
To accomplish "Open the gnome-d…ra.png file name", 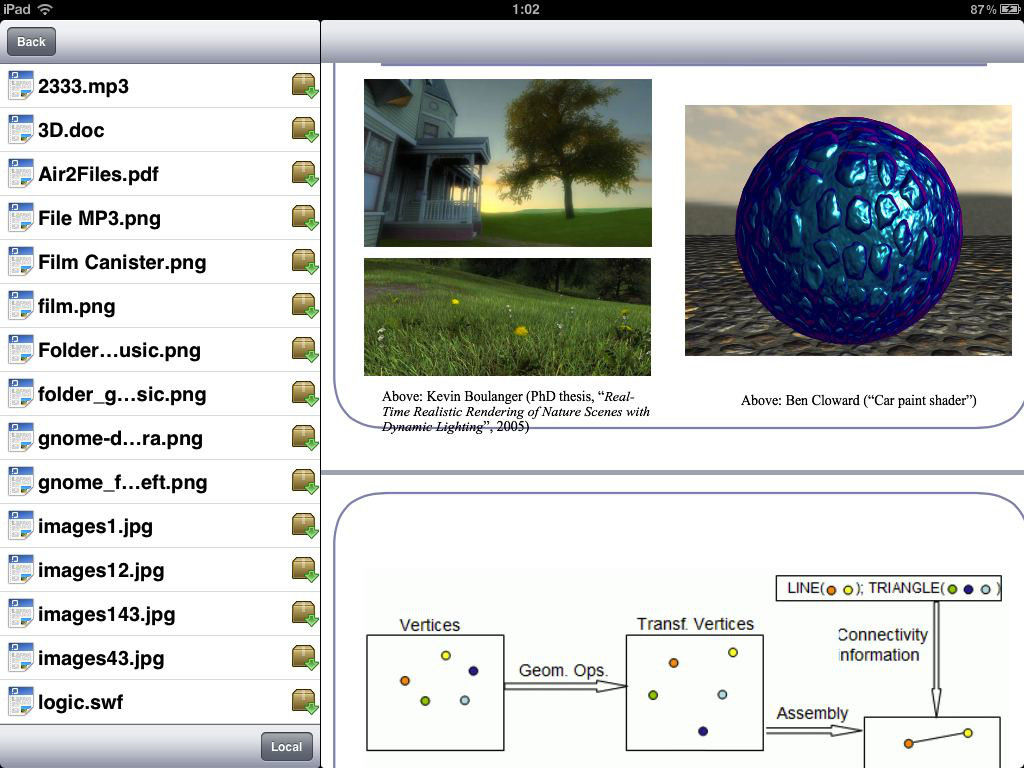I will coord(120,438).
